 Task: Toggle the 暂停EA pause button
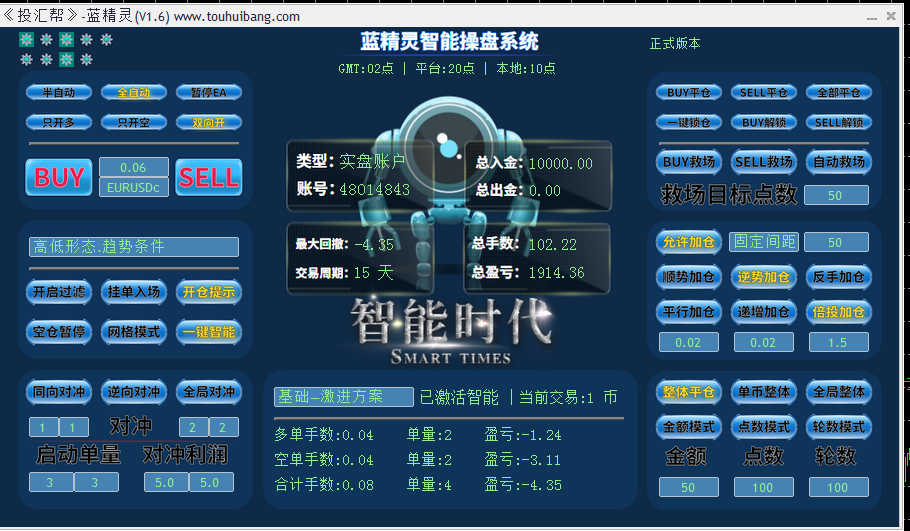tap(208, 92)
